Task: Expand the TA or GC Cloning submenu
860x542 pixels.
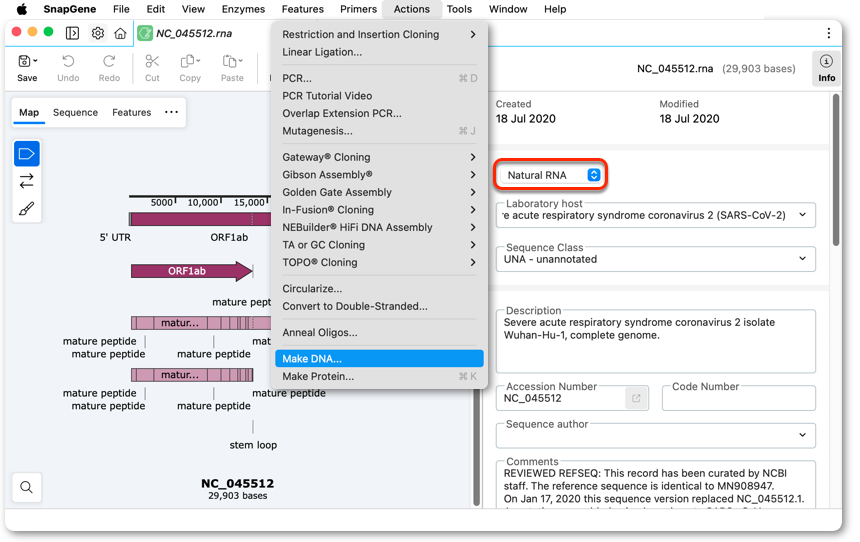Action: tap(379, 245)
